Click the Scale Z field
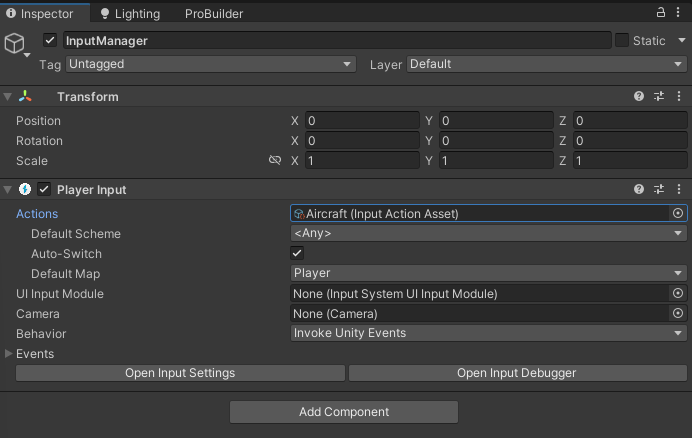This screenshot has height=438, width=692. (630, 160)
